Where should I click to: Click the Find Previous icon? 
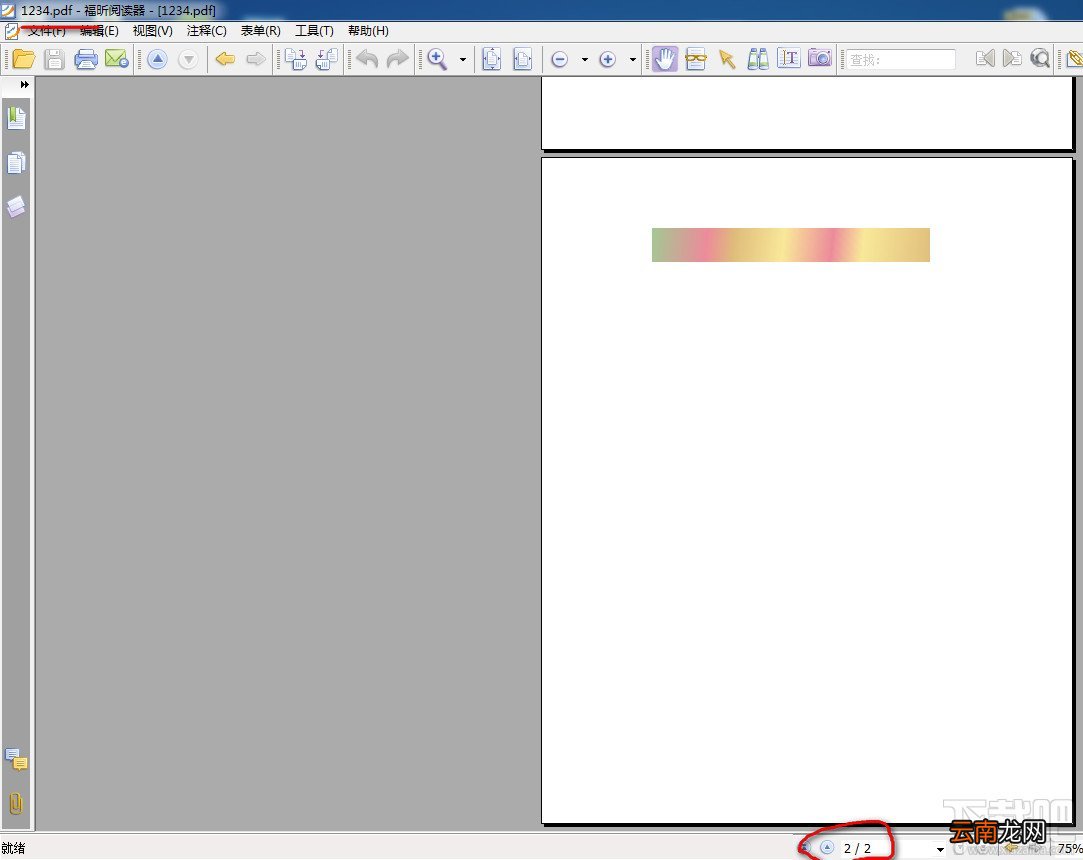985,59
